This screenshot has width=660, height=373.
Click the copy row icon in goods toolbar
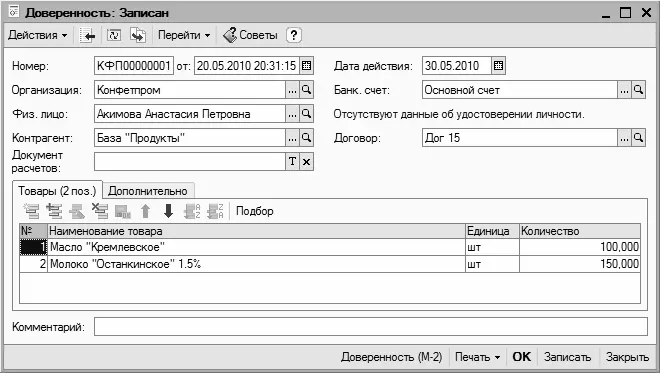click(x=54, y=211)
